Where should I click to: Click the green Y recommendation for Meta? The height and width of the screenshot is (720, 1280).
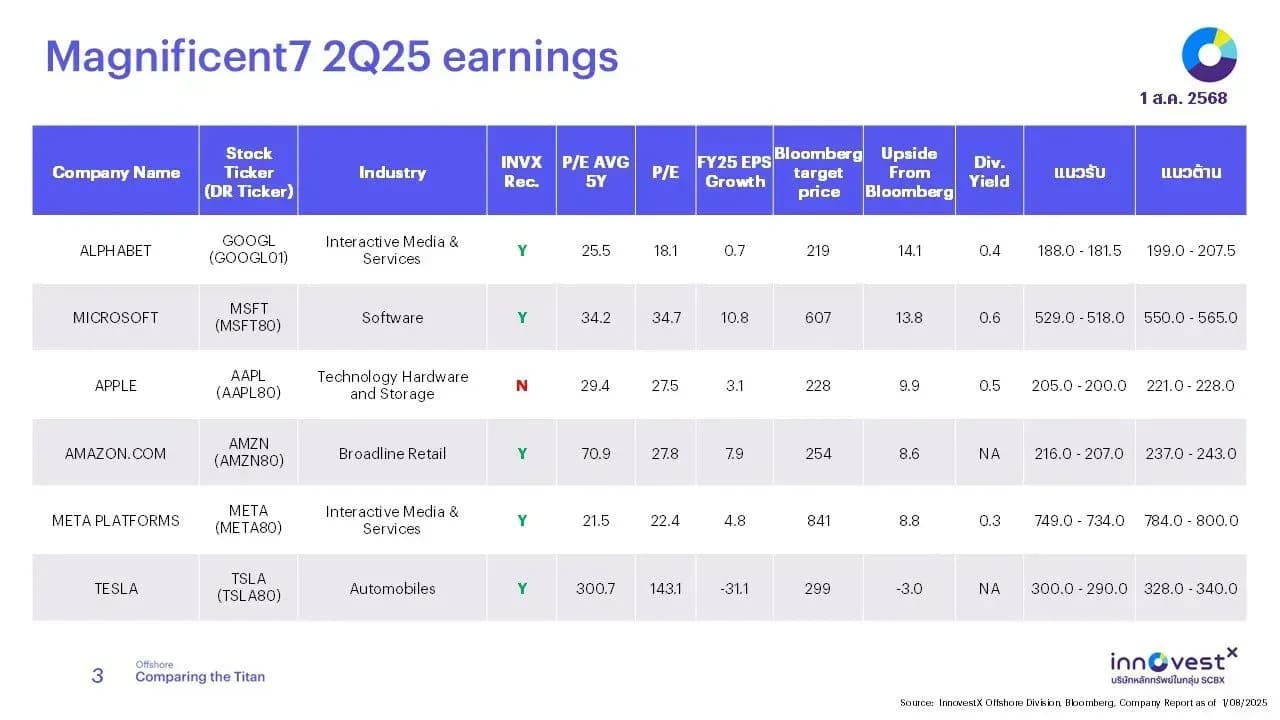[522, 520]
